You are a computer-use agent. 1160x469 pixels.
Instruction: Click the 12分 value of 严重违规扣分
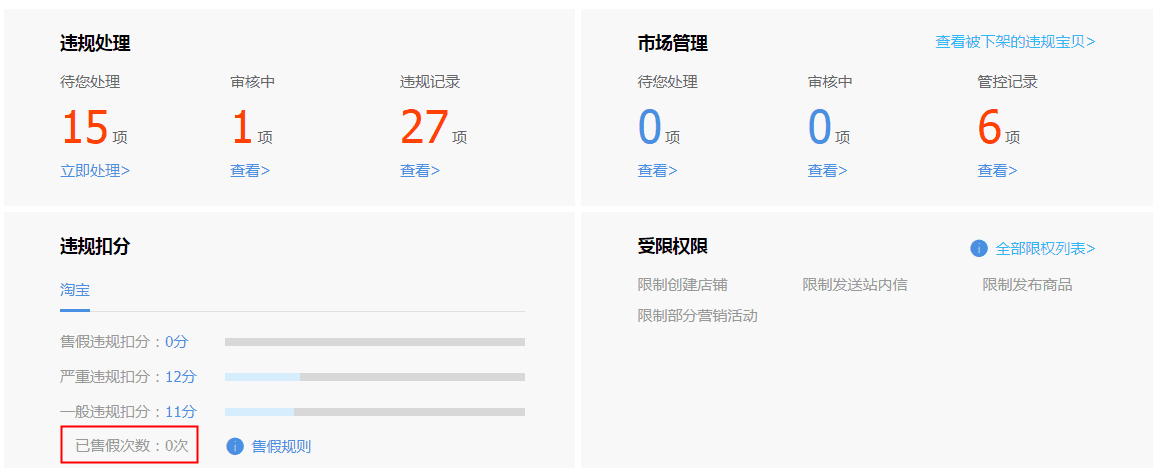pyautogui.click(x=181, y=377)
